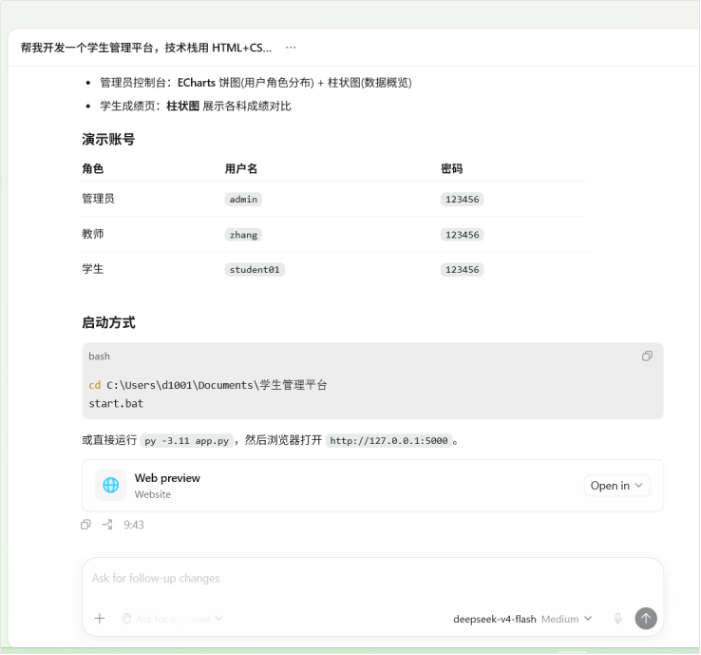The height and width of the screenshot is (655, 701).
Task: Click the 角色 column header
Action: point(93,169)
